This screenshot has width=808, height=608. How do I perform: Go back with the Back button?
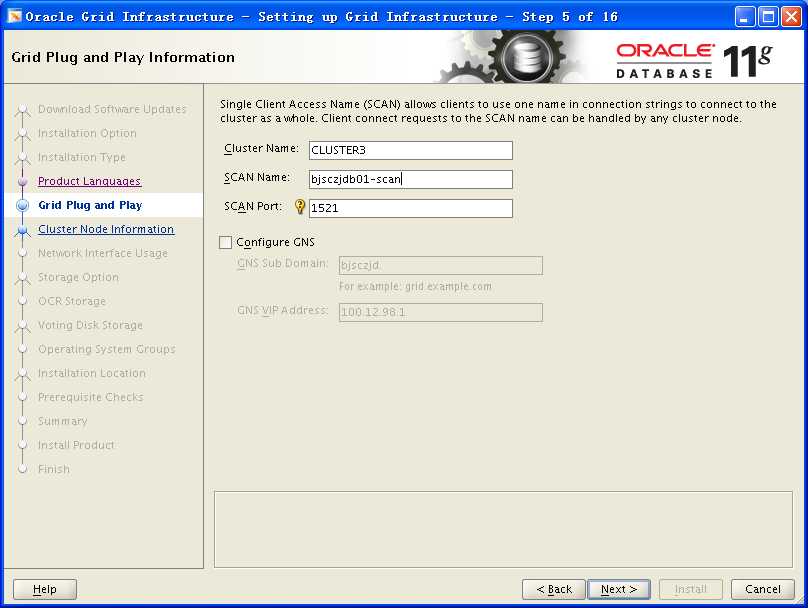click(553, 589)
